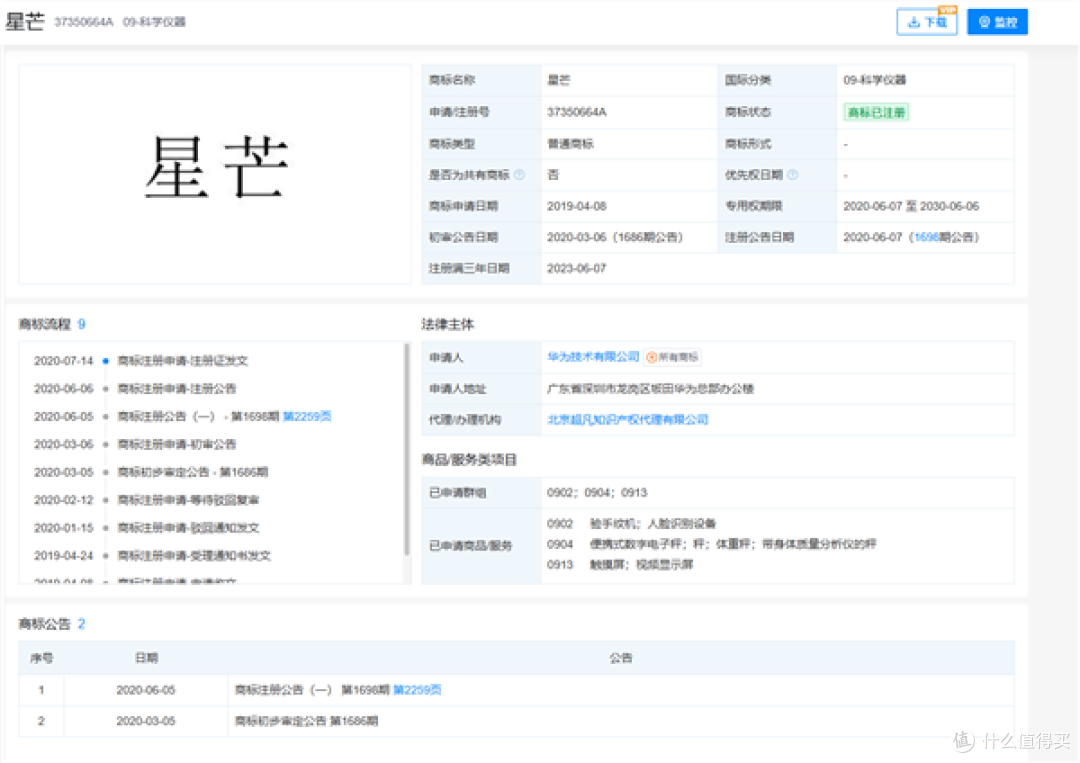The image size is (1080, 763).
Task: Click the 公告 column header
Action: [x=621, y=658]
